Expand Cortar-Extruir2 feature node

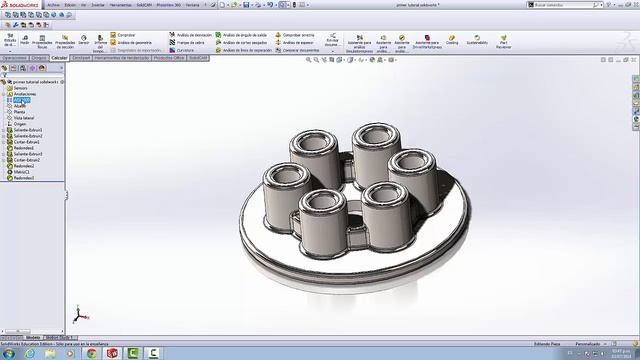click(x=4, y=160)
